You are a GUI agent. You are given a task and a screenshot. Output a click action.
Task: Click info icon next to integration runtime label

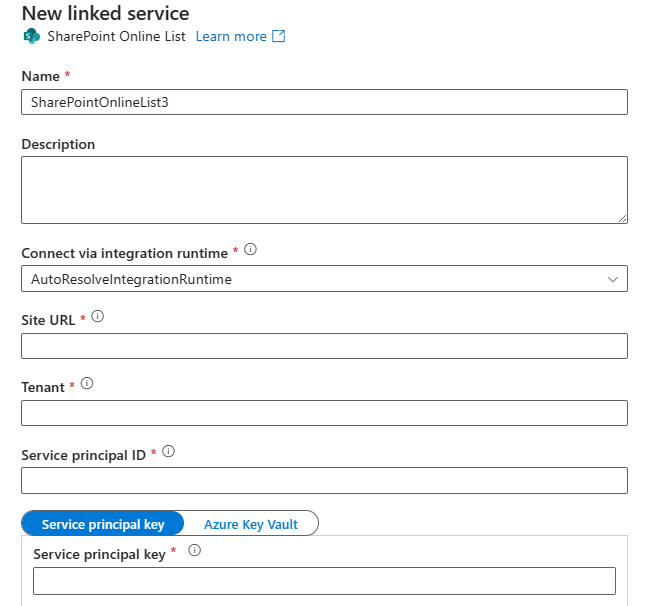250,249
